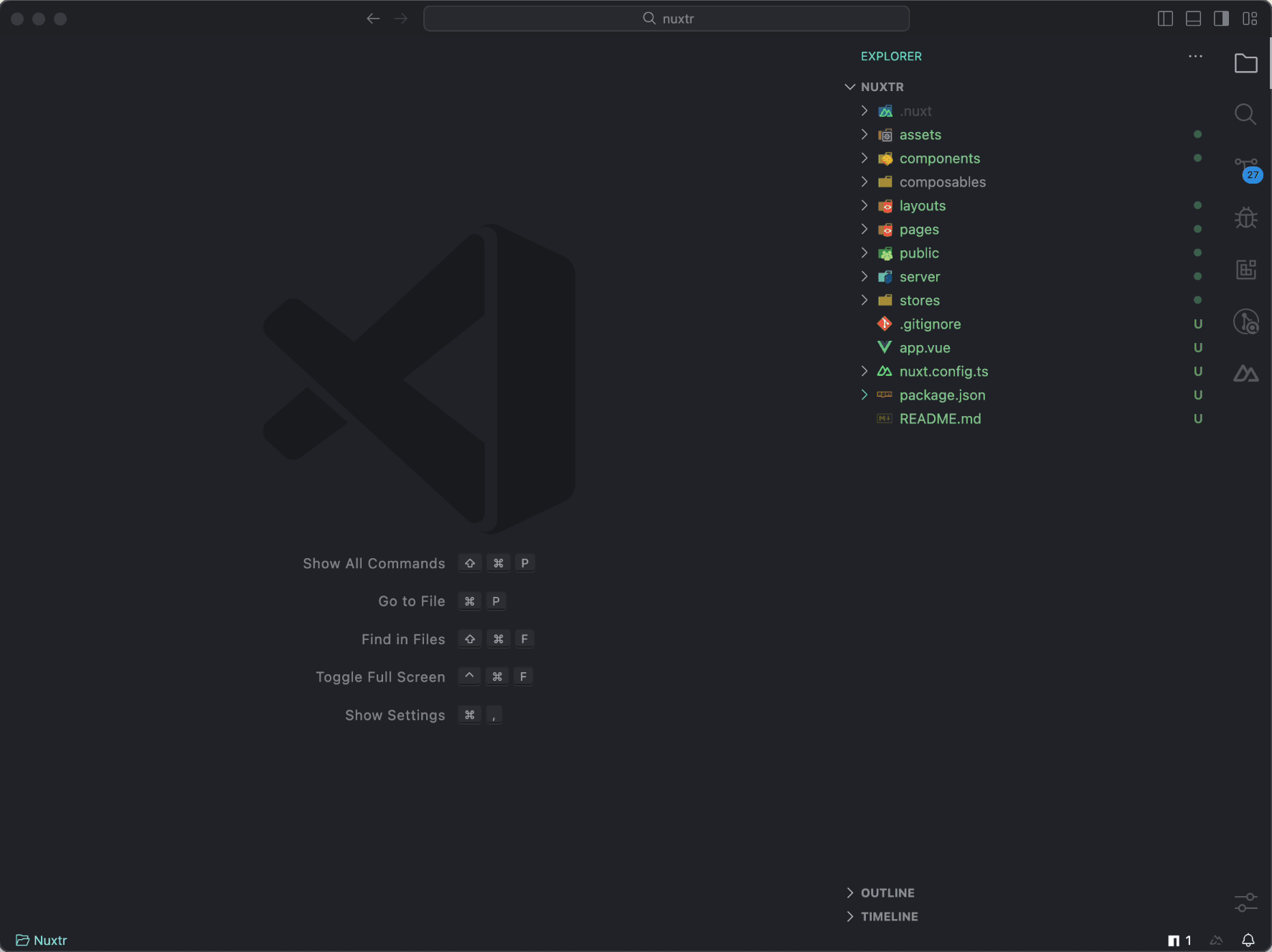Open the Extensions view
The image size is (1272, 952).
point(1245,270)
